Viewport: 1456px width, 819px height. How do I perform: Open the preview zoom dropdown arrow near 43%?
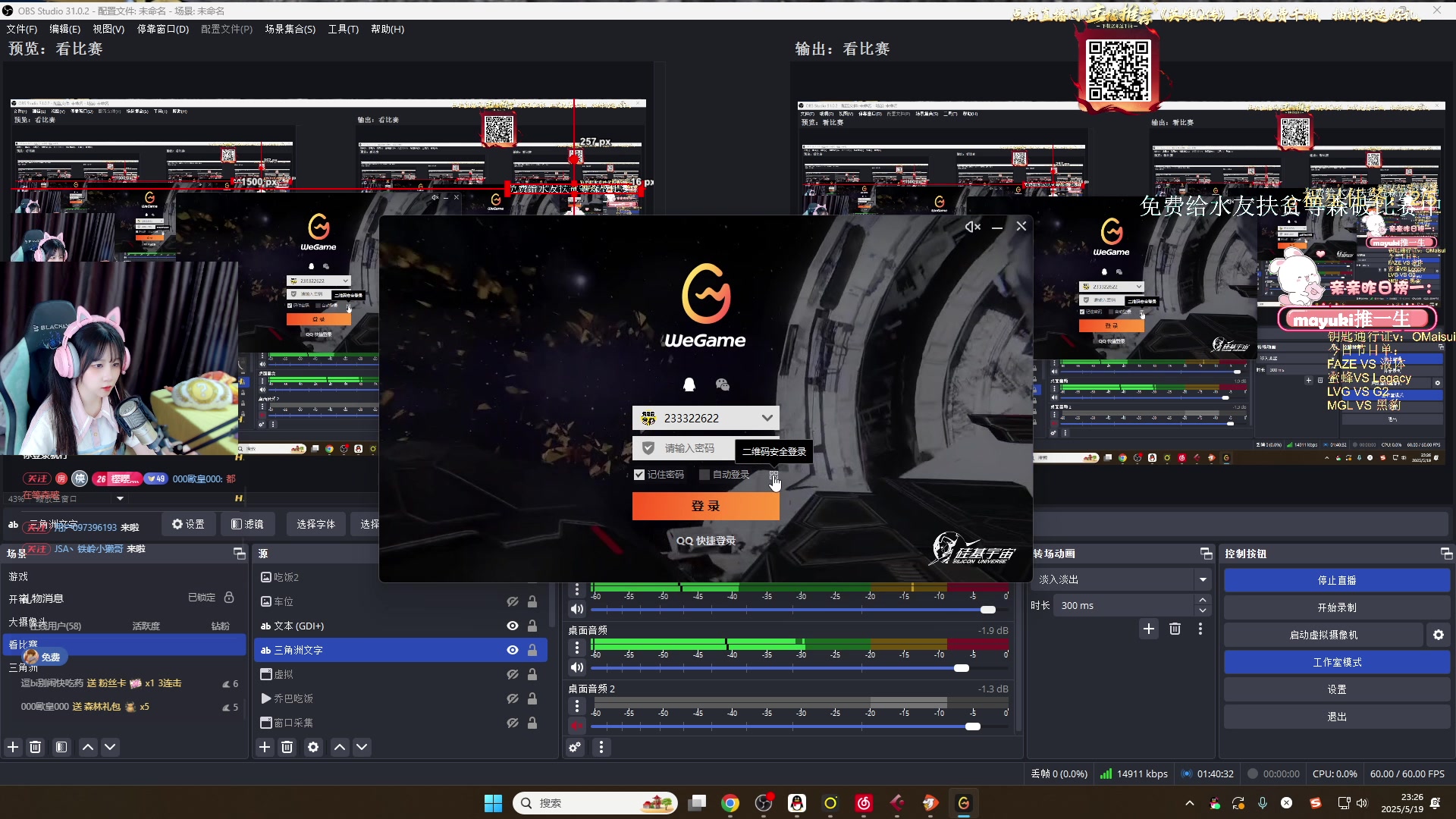120,499
